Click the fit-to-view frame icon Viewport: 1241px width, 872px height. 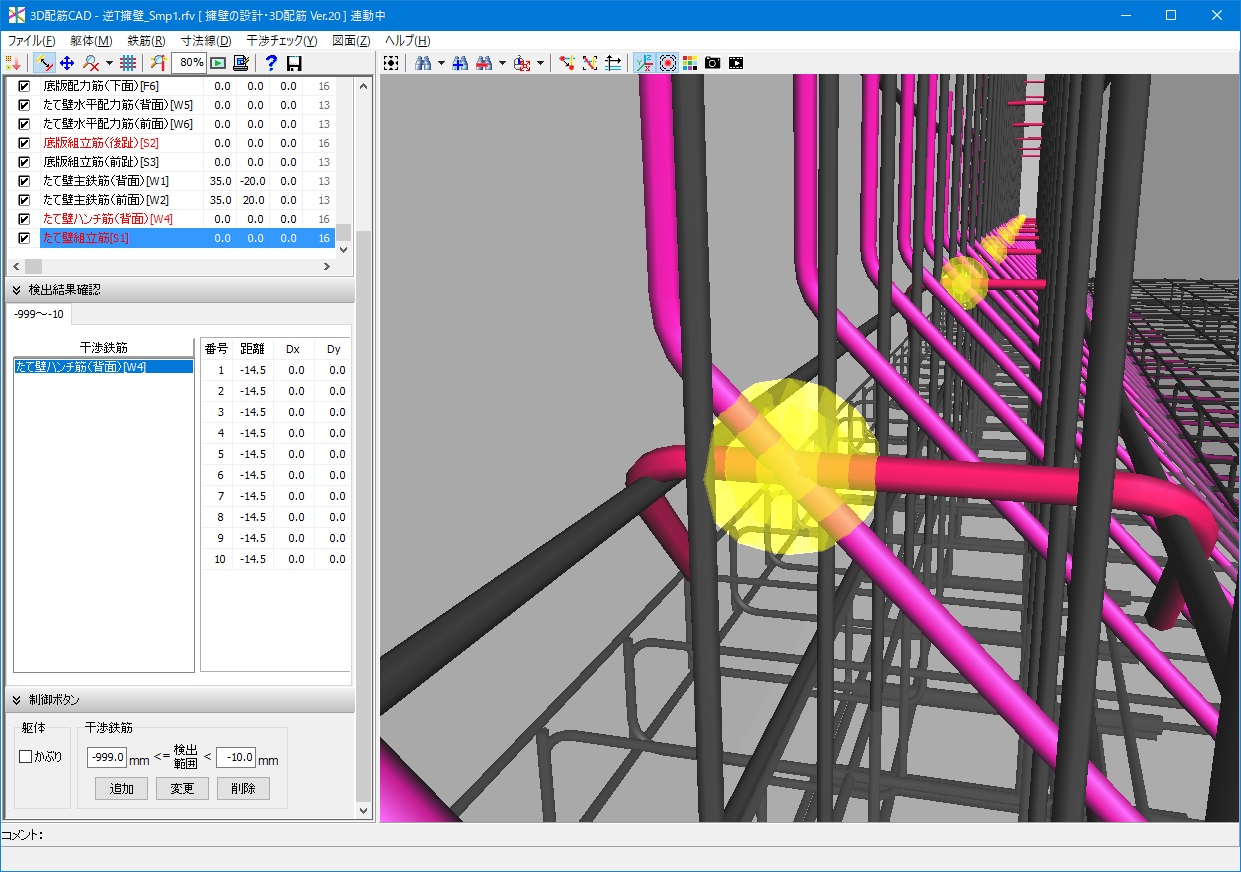(x=391, y=63)
